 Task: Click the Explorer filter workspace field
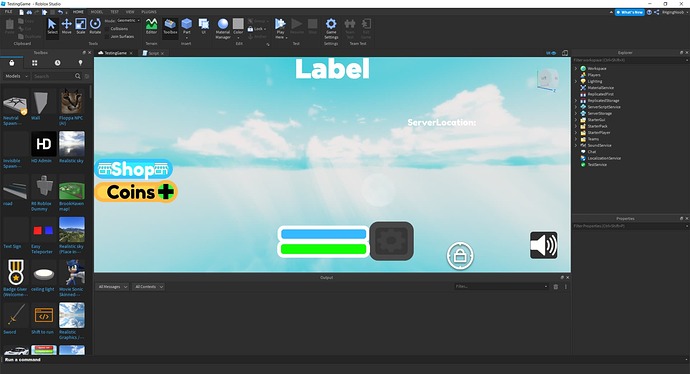tap(630, 60)
